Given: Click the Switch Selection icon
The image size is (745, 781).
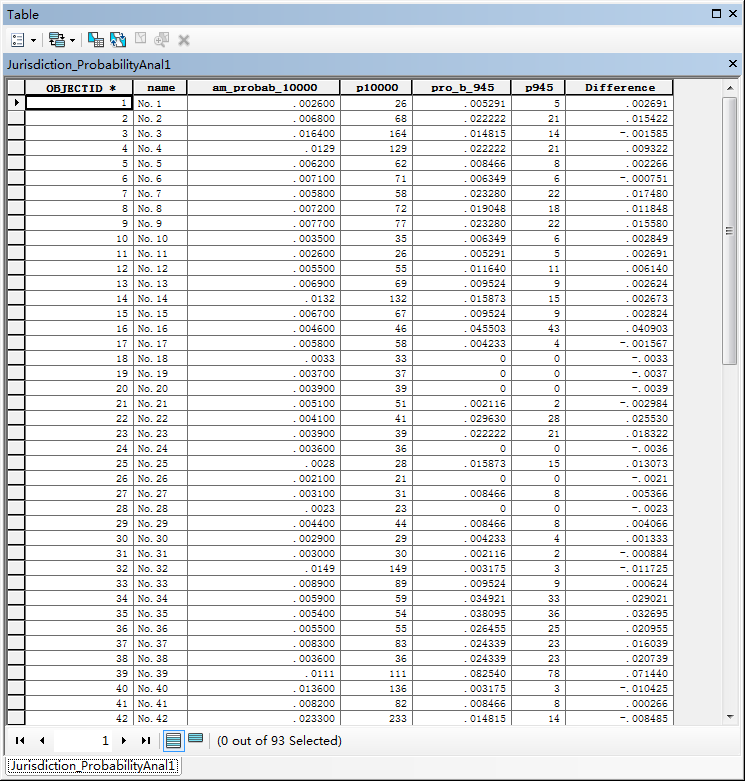Looking at the screenshot, I should (x=118, y=40).
